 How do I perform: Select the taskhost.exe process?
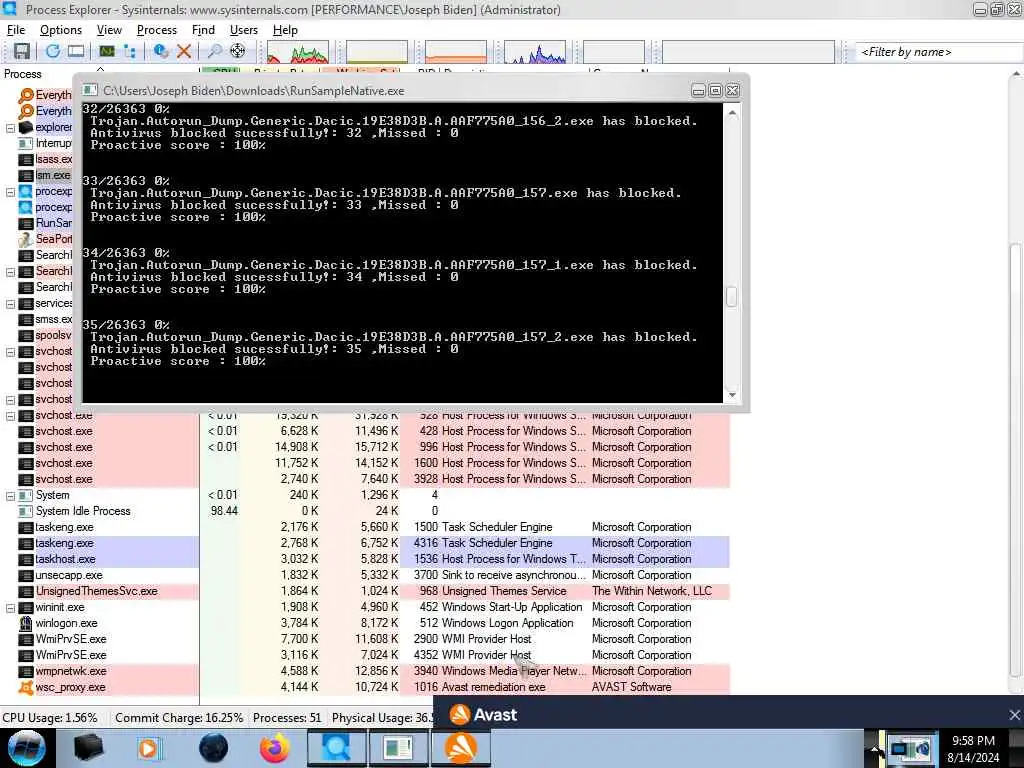(364, 559)
